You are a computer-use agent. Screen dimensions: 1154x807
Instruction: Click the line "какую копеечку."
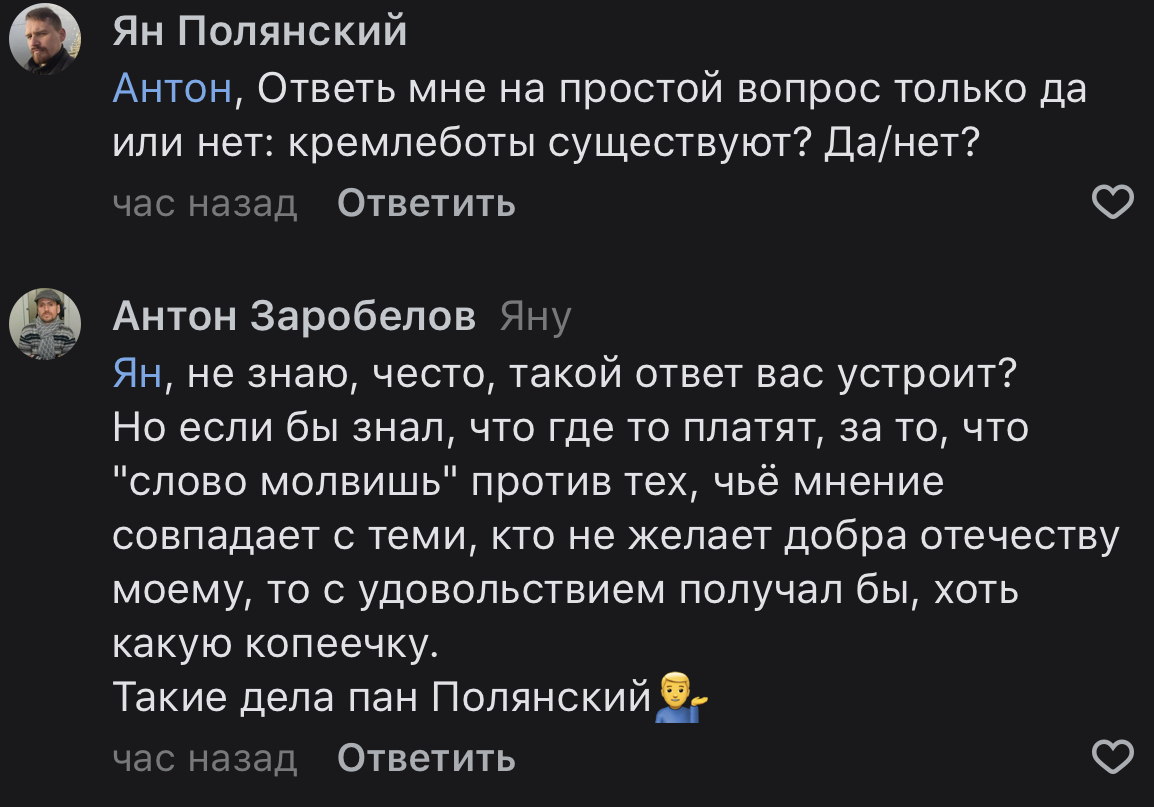pos(276,644)
